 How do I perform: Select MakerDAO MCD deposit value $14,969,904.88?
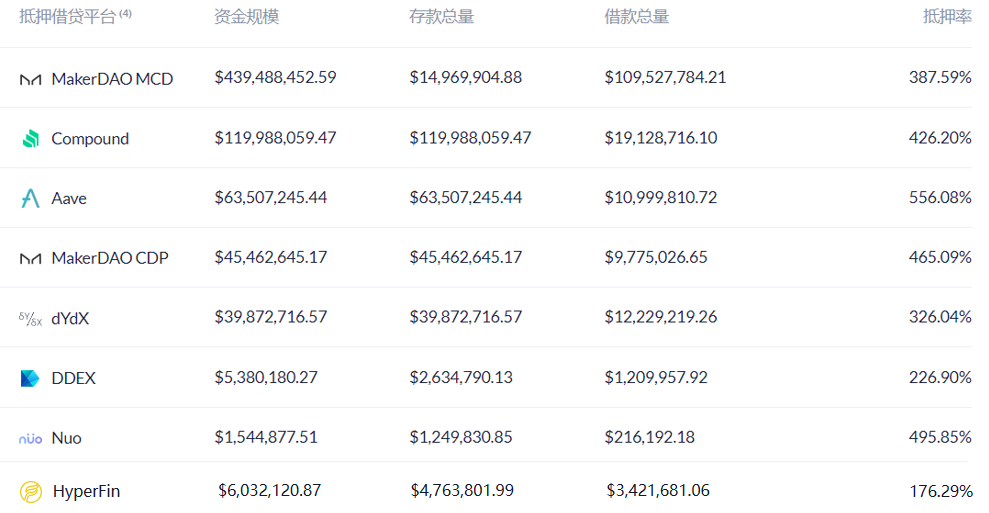click(x=465, y=77)
